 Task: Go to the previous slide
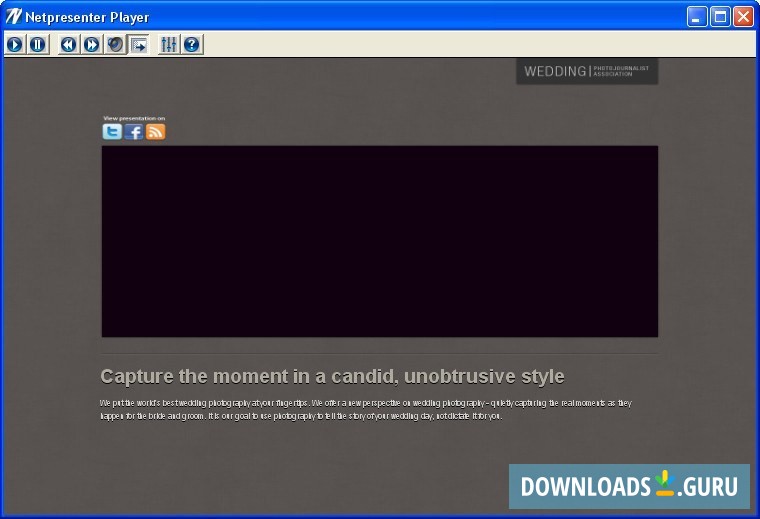pos(68,45)
